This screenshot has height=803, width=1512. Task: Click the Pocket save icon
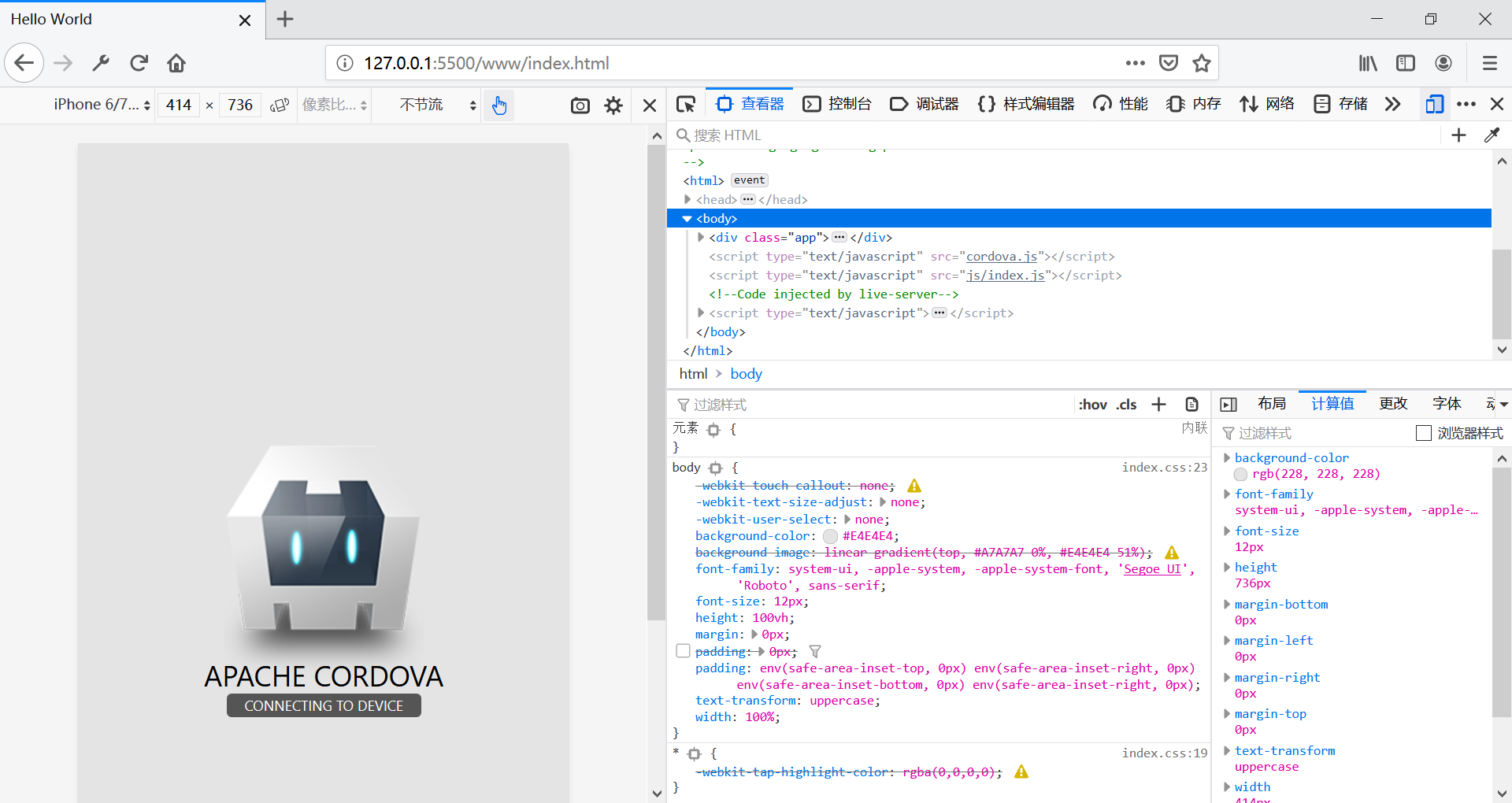coord(1169,63)
